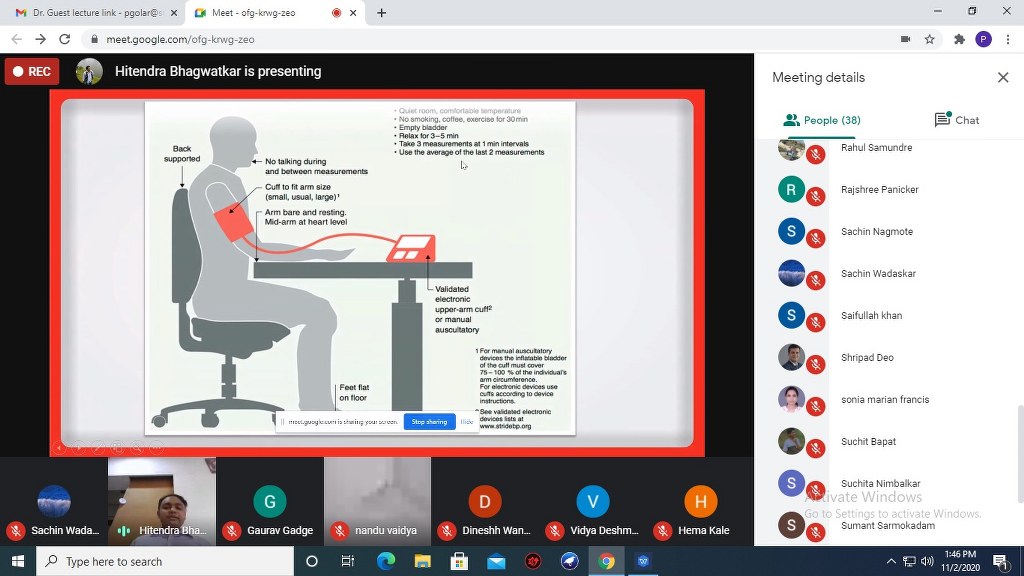The width and height of the screenshot is (1024, 576).
Task: Bookmark this page with the star
Action: (x=929, y=39)
